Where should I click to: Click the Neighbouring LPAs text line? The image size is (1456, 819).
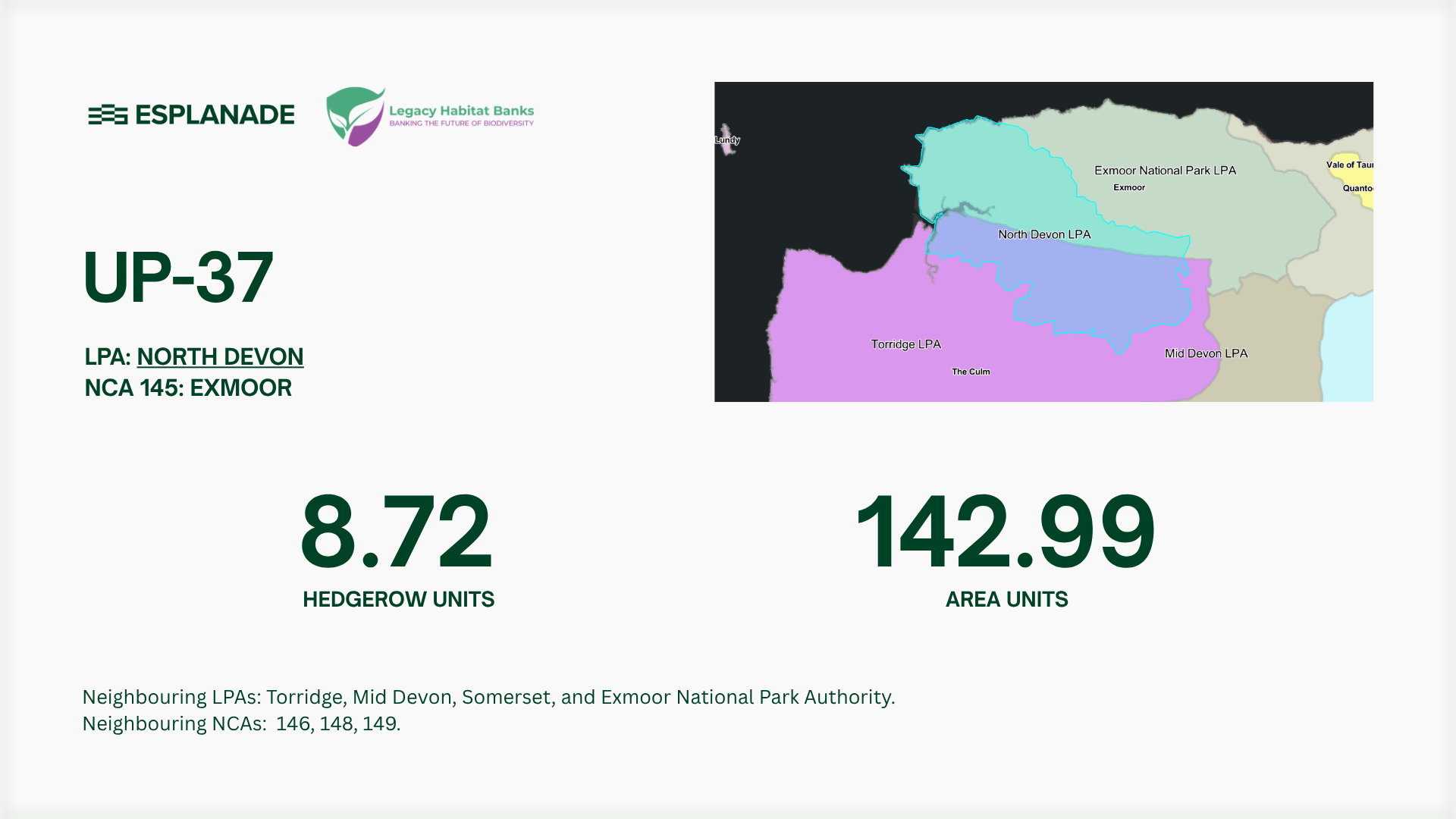pyautogui.click(x=488, y=697)
